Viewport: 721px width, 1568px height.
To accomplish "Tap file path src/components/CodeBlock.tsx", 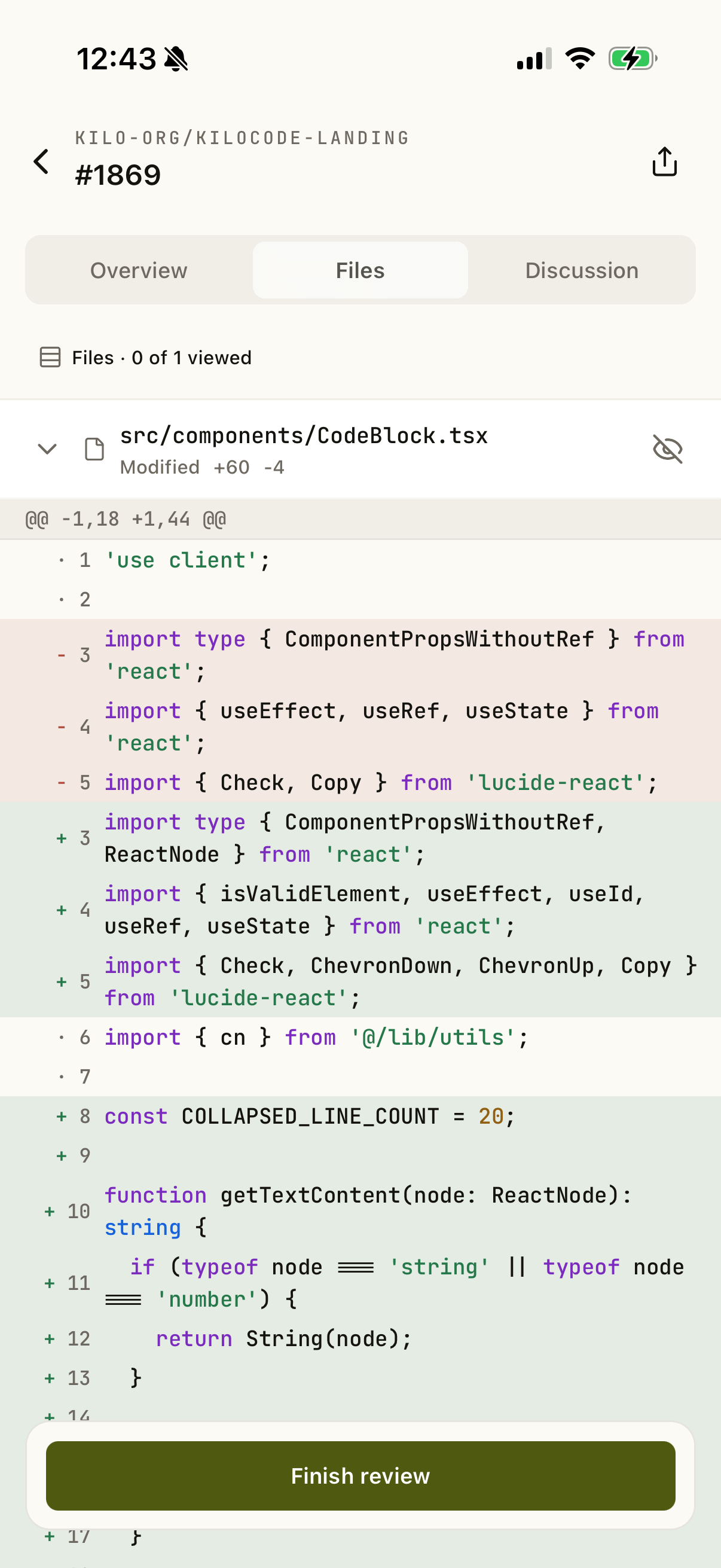I will click(x=304, y=436).
